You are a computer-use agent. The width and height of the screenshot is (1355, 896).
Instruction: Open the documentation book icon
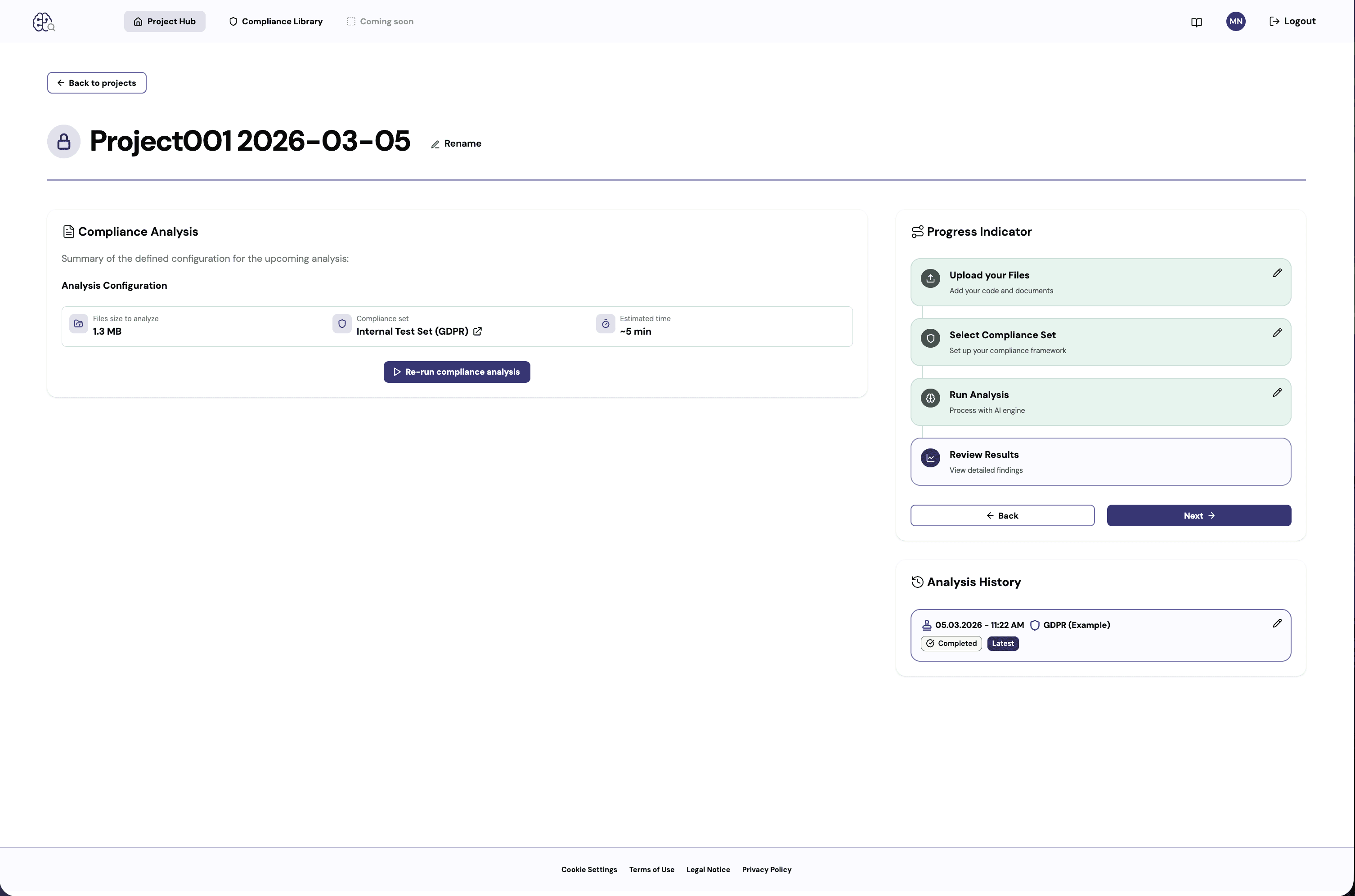tap(1197, 21)
